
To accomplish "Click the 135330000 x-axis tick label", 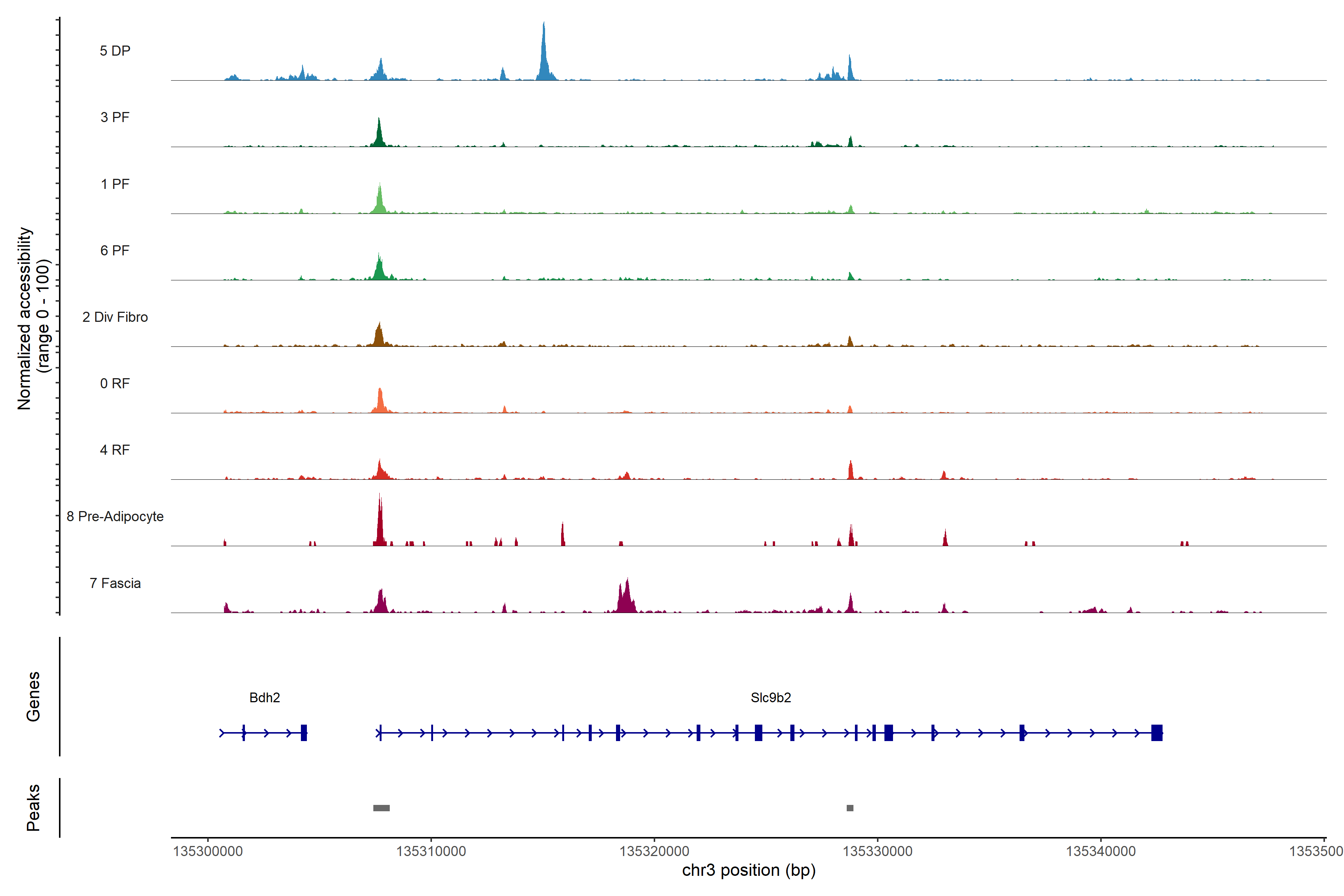I will [x=877, y=852].
